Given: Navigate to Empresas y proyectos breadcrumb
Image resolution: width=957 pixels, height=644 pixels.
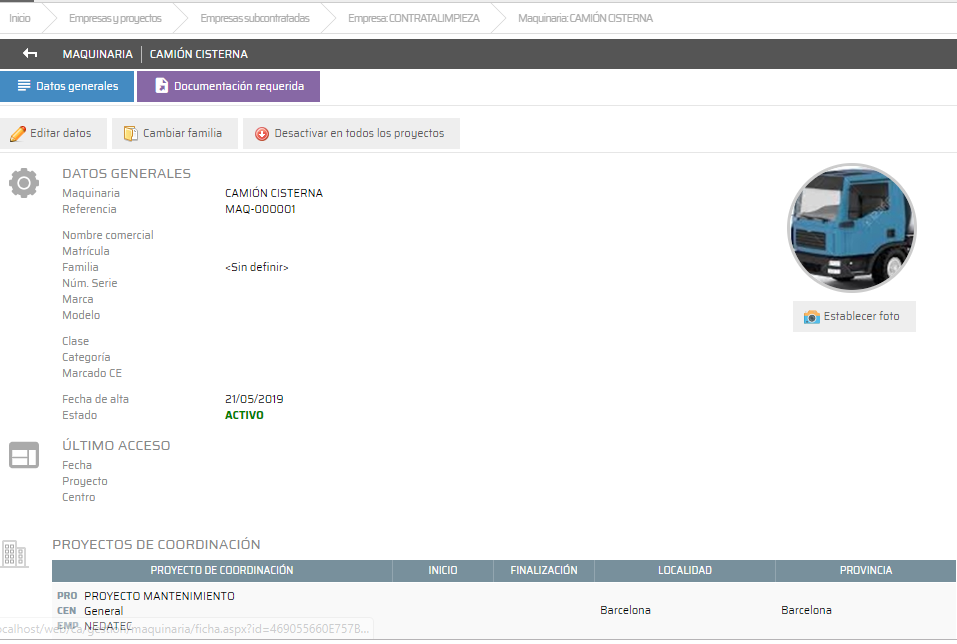Looking at the screenshot, I should tap(115, 18).
